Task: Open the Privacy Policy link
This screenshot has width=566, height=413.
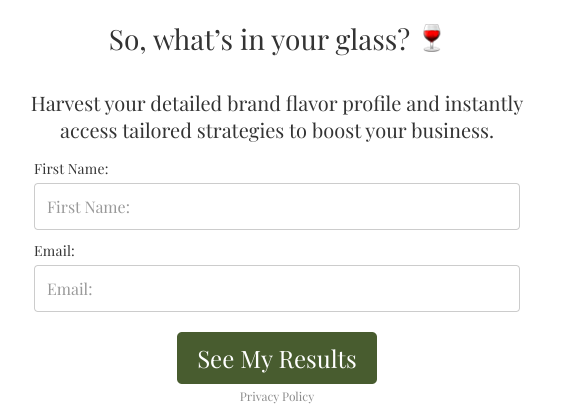Action: (277, 397)
